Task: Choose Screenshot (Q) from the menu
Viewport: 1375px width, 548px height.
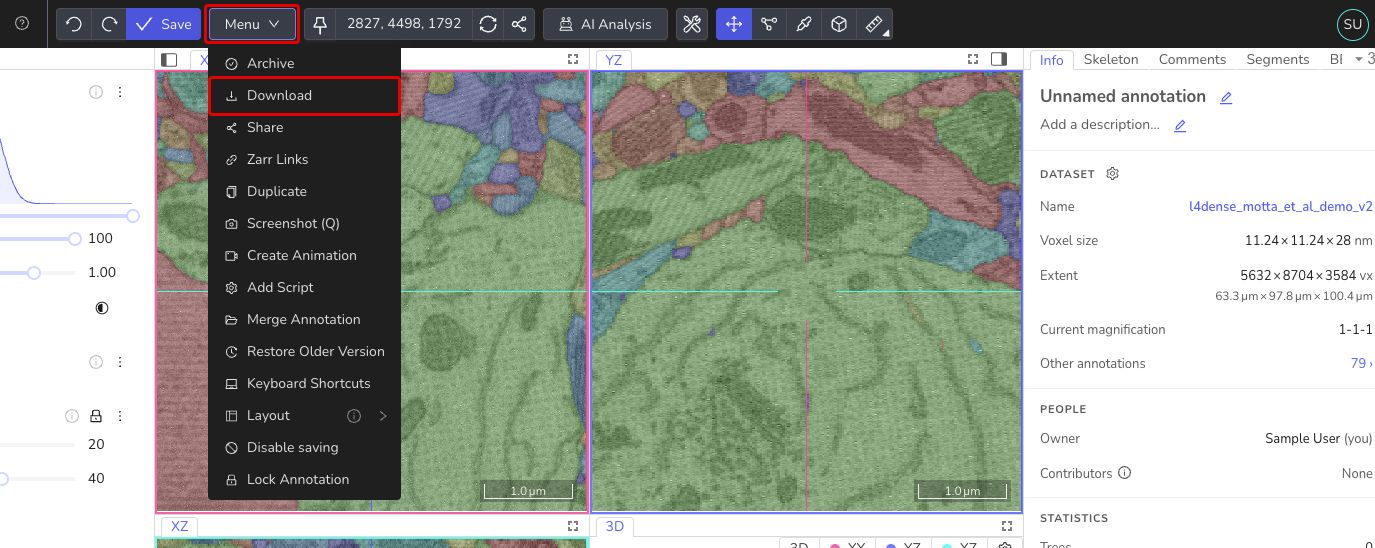Action: point(304,223)
